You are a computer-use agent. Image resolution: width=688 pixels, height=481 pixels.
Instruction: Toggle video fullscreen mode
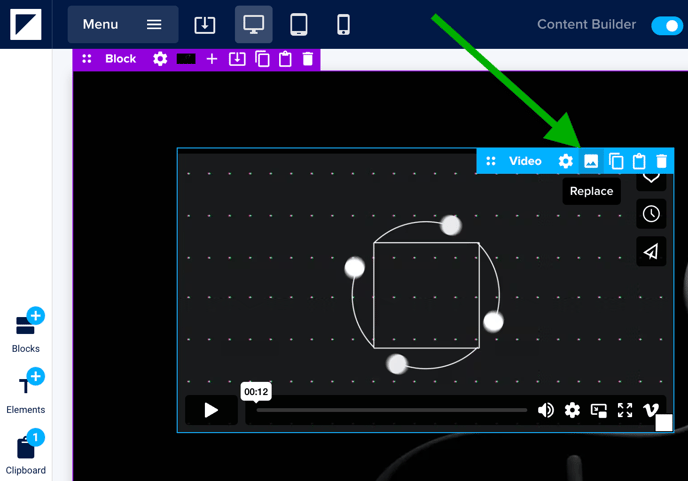(x=625, y=410)
